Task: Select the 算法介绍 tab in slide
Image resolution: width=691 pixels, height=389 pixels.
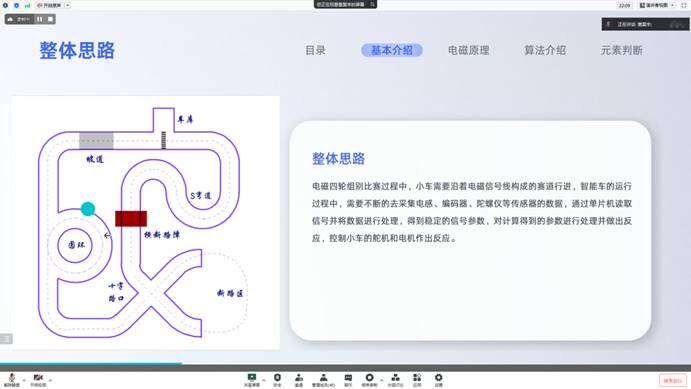Action: [545, 50]
